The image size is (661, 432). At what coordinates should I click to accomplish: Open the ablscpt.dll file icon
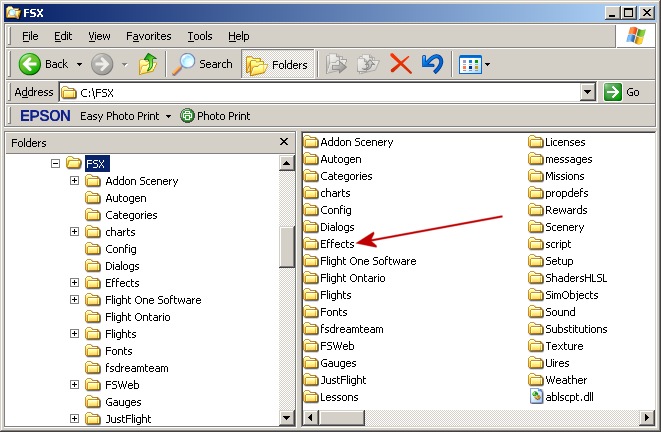click(536, 397)
